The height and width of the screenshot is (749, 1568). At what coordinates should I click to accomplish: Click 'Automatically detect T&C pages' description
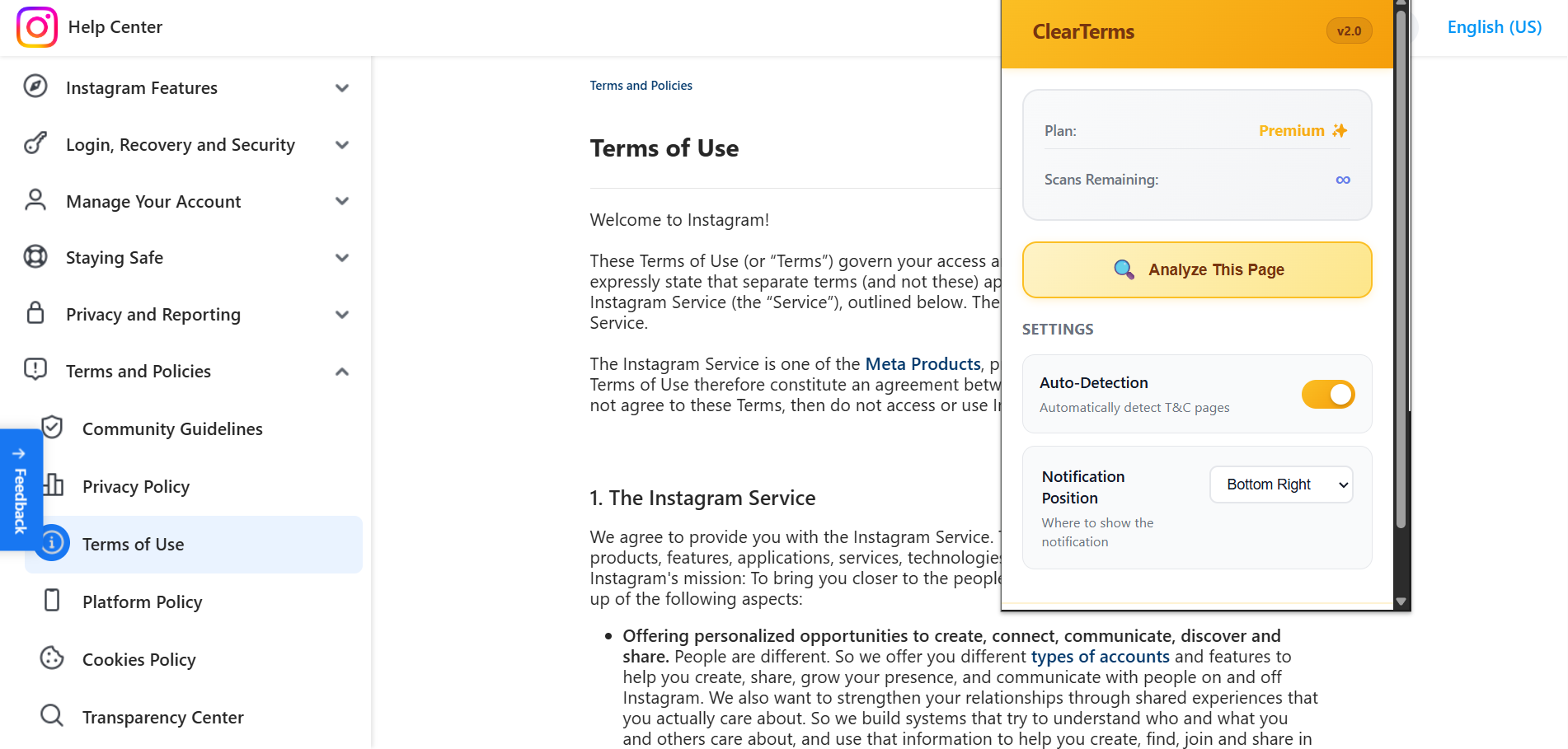tap(1134, 407)
